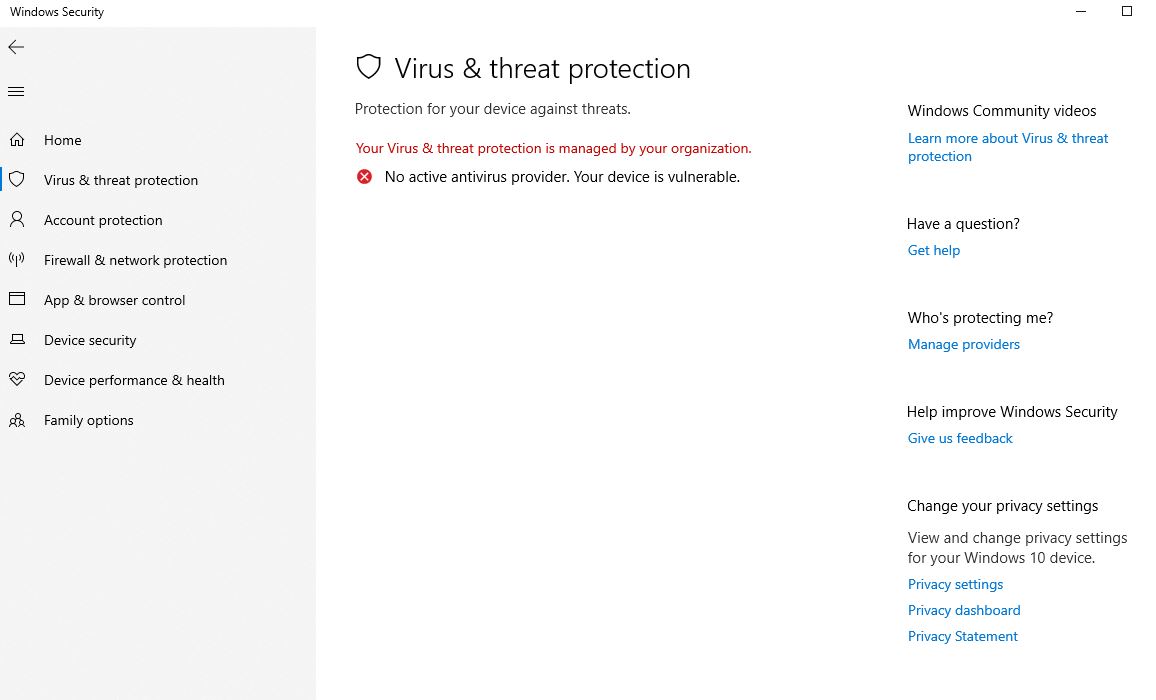This screenshot has width=1156, height=700.
Task: Click the Device security laptop icon
Action: 17,340
